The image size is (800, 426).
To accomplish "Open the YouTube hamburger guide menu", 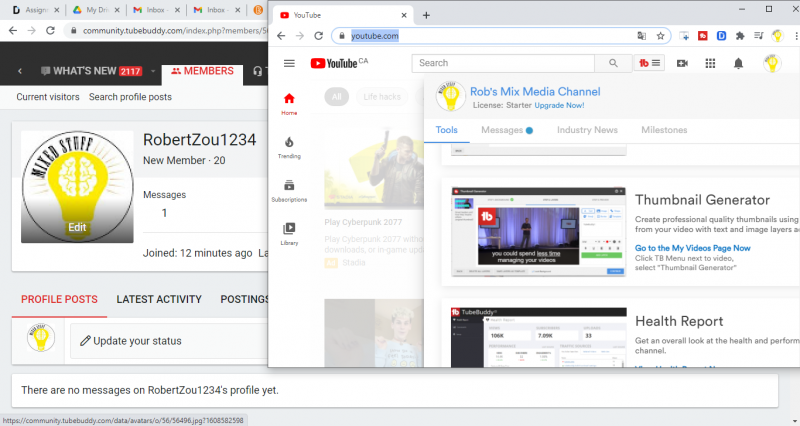I will (x=289, y=63).
